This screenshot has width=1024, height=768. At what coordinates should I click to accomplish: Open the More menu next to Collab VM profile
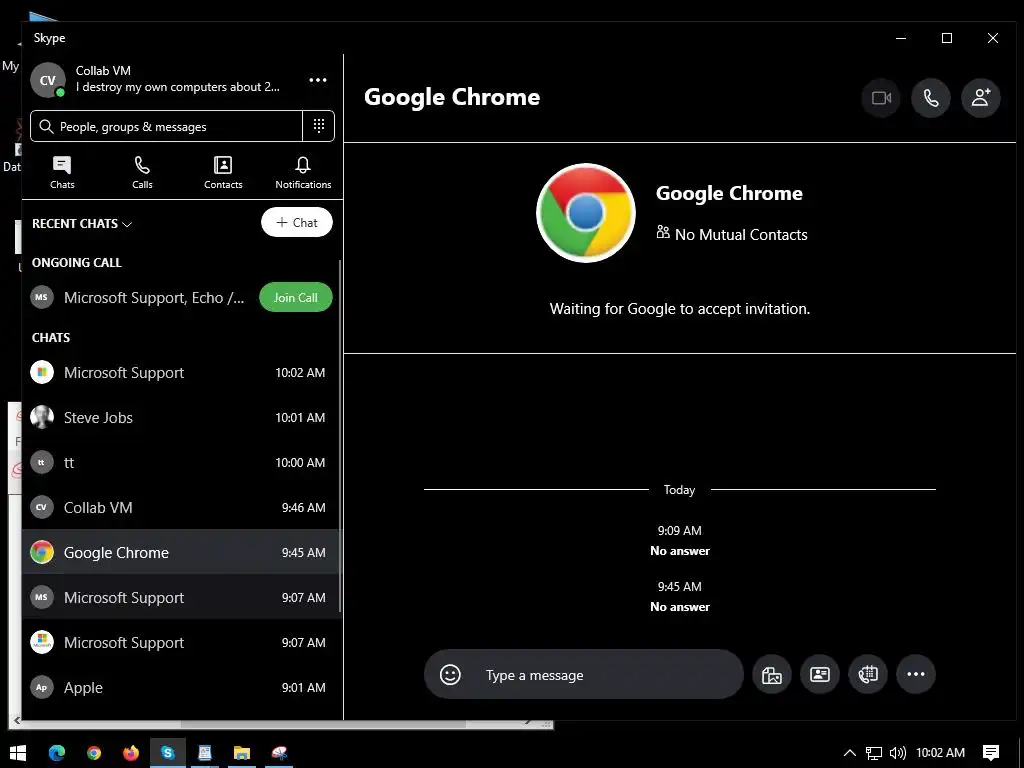[x=318, y=80]
